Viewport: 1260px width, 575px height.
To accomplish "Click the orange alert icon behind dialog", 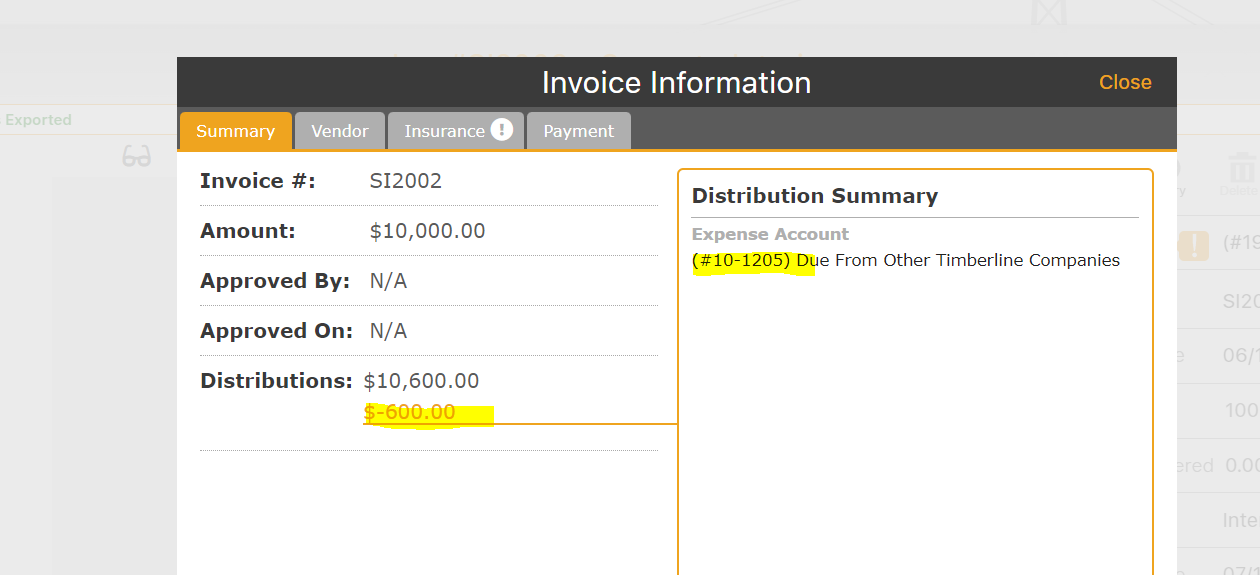I will click(1195, 244).
